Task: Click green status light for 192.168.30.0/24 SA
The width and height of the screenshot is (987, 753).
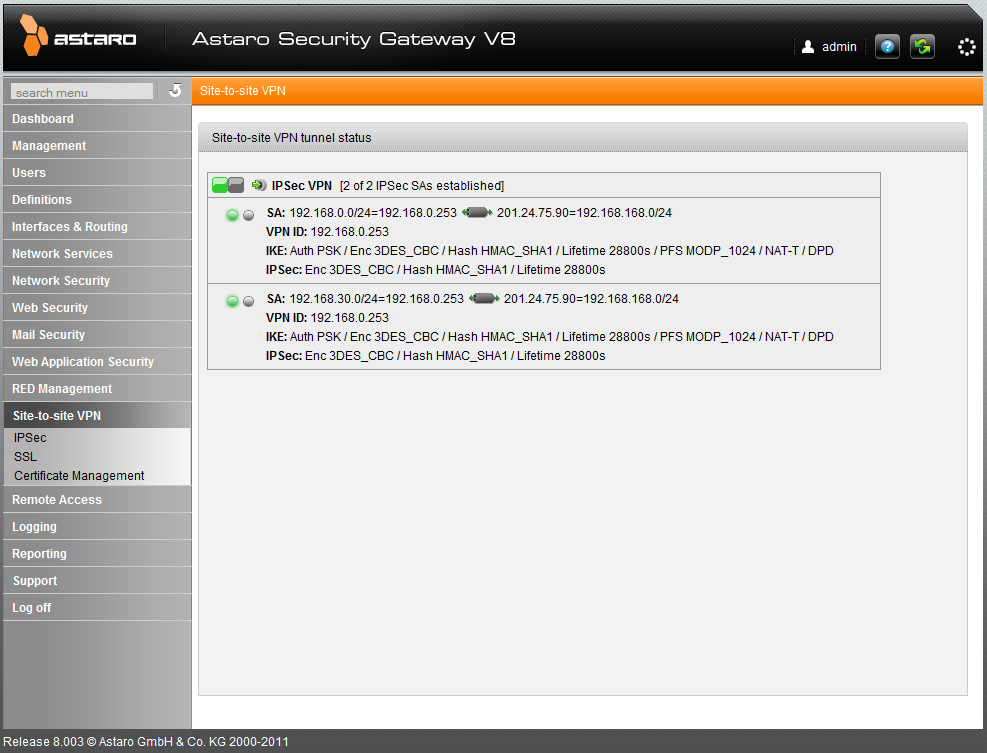Action: [232, 301]
